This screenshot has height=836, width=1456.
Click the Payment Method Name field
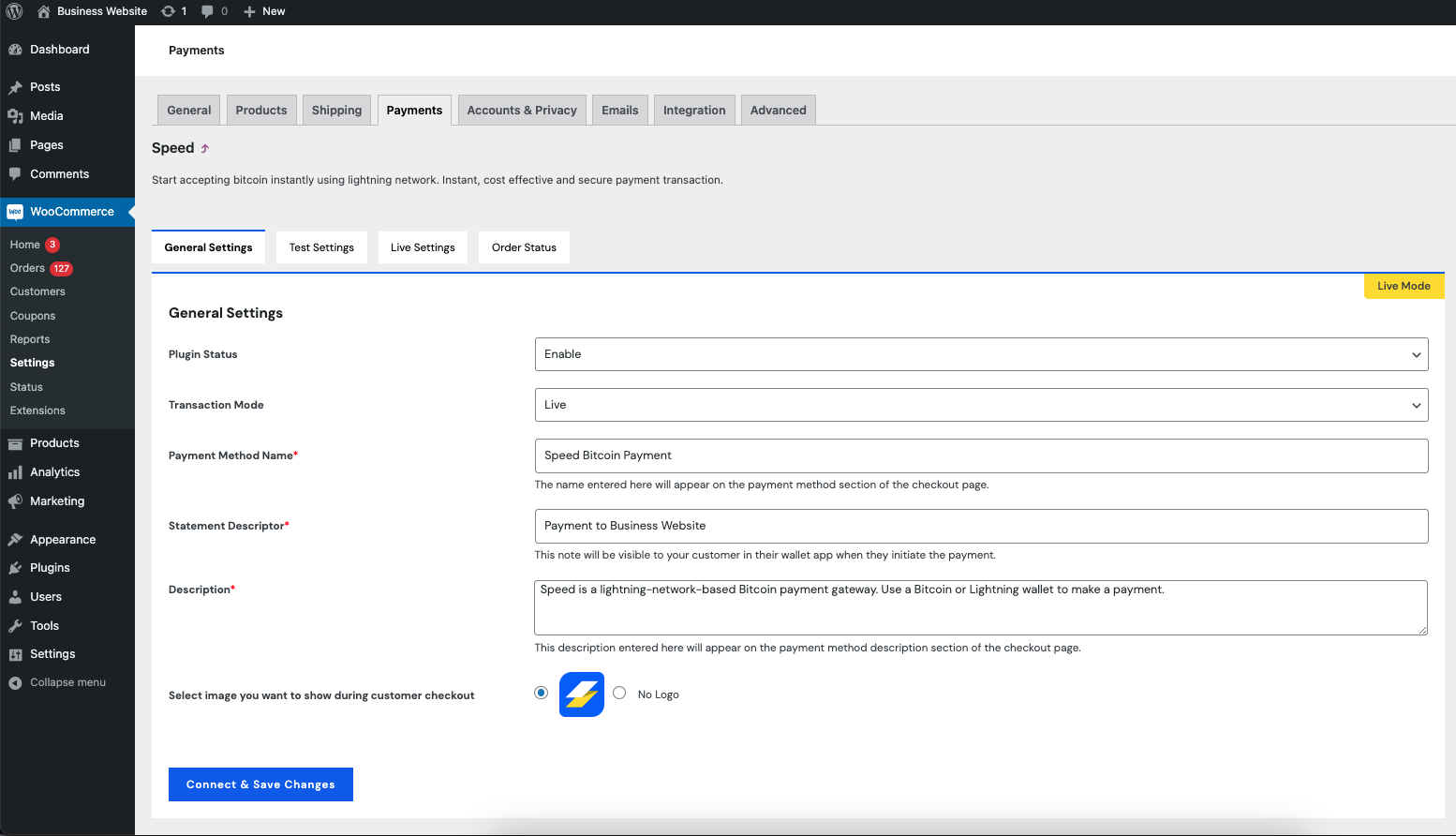[981, 455]
